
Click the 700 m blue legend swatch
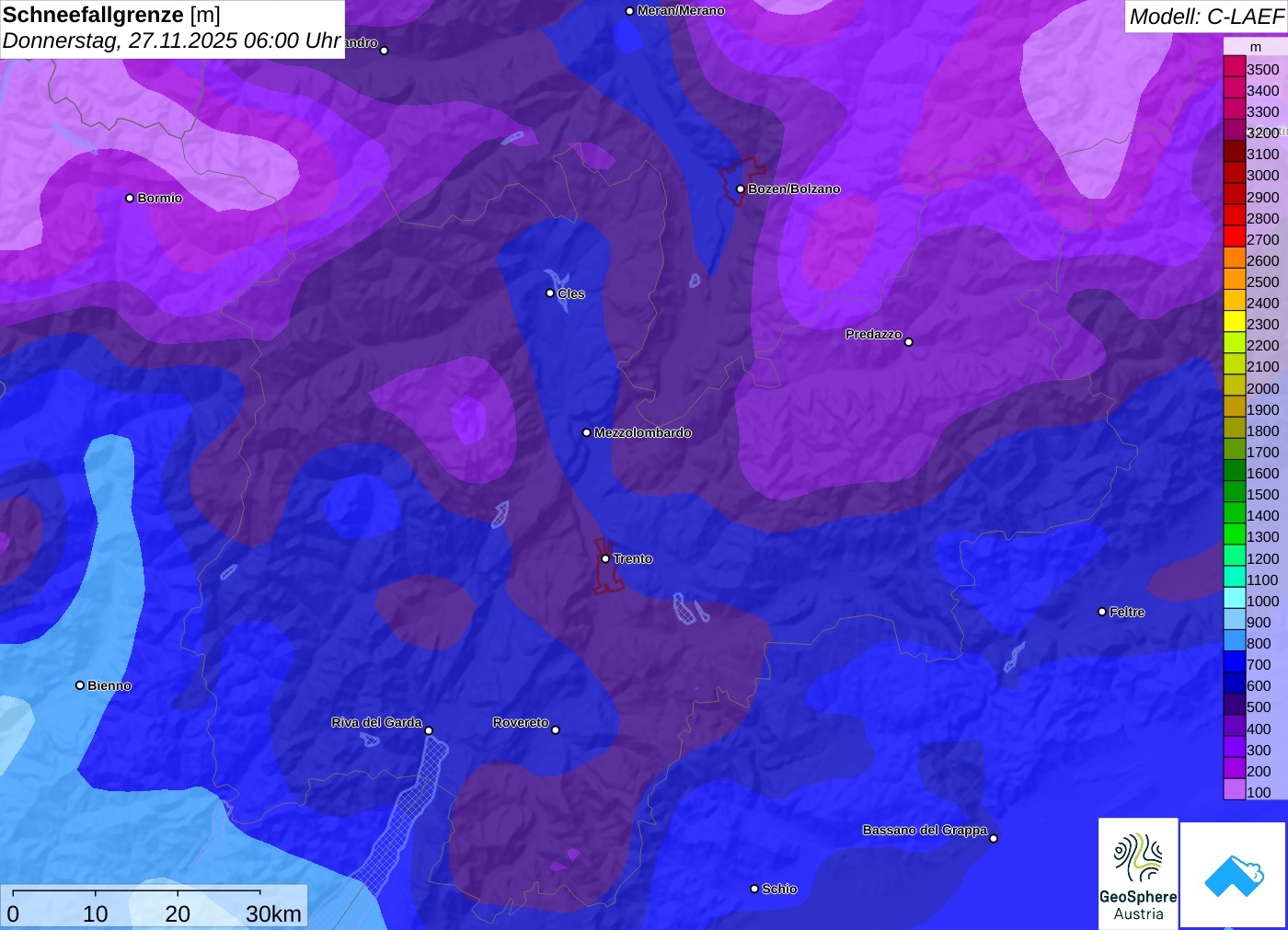tap(1235, 661)
